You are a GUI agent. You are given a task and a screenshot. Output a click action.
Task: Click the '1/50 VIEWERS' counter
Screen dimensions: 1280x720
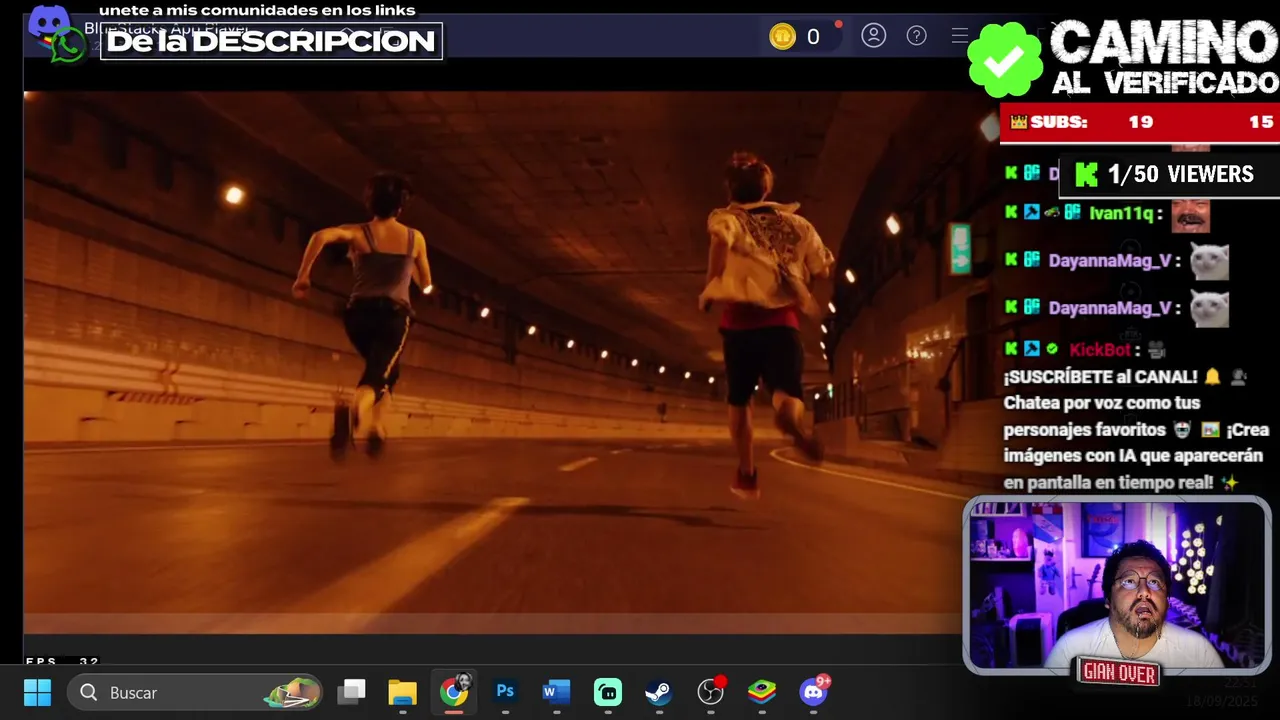1166,174
